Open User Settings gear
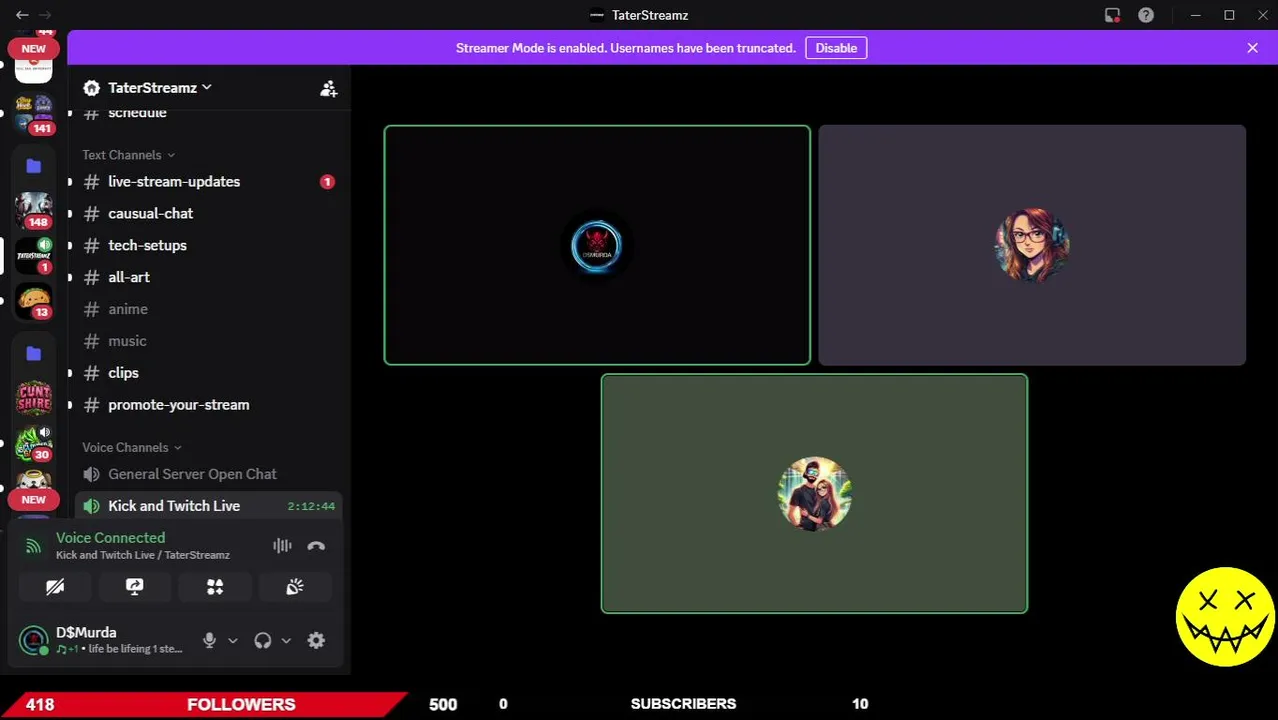This screenshot has width=1278, height=720. 316,641
